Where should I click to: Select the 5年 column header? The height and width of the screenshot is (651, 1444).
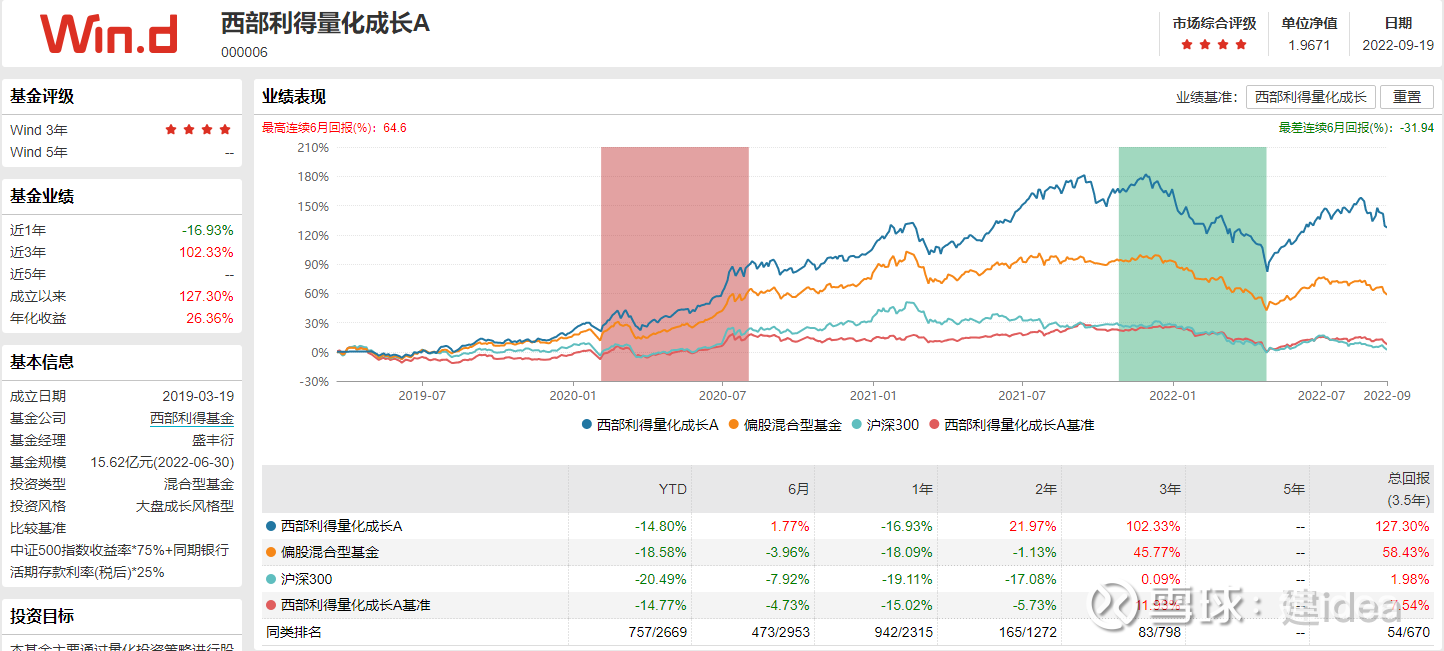(1294, 490)
